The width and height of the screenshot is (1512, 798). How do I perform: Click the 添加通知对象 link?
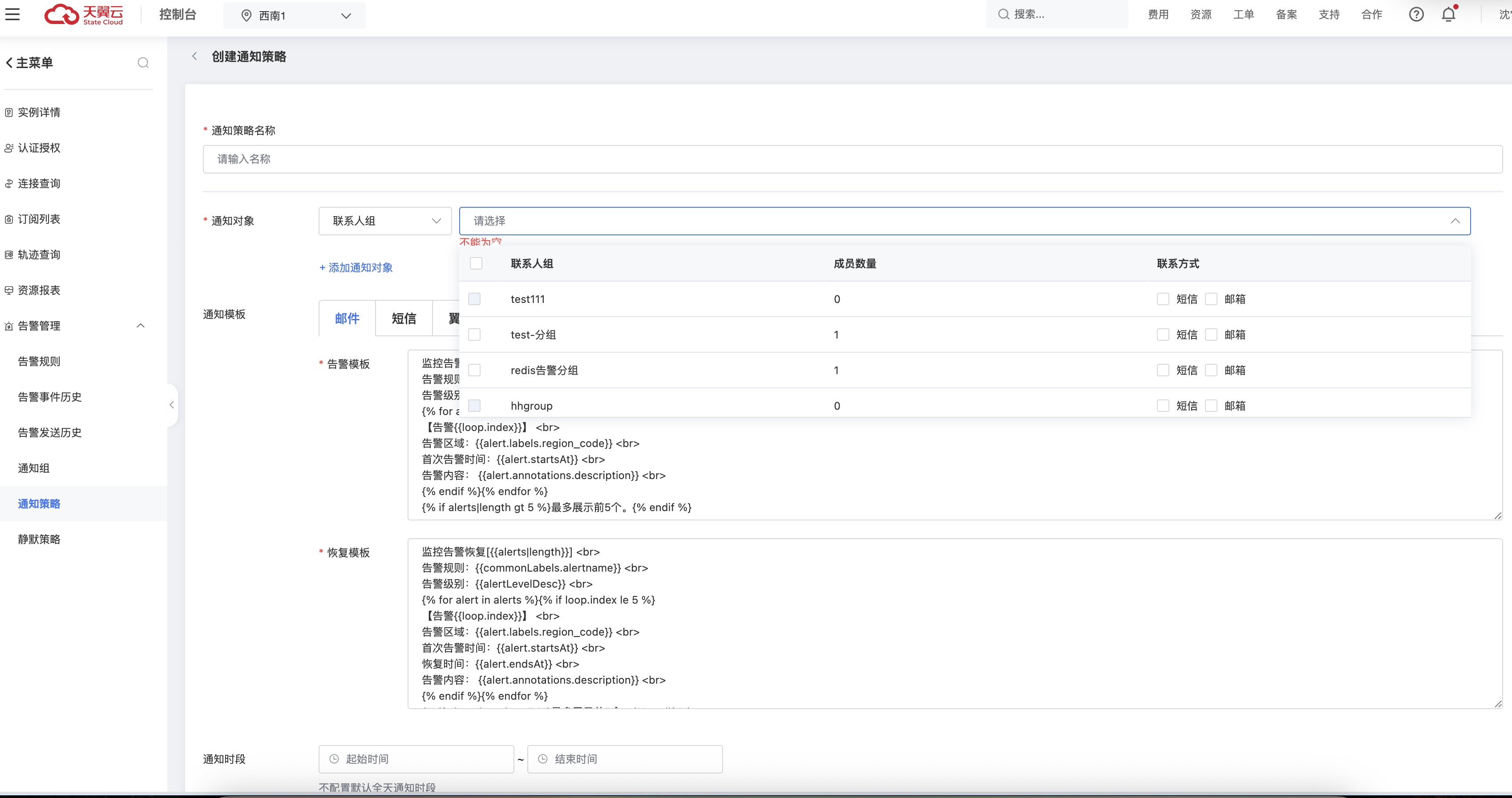point(356,268)
